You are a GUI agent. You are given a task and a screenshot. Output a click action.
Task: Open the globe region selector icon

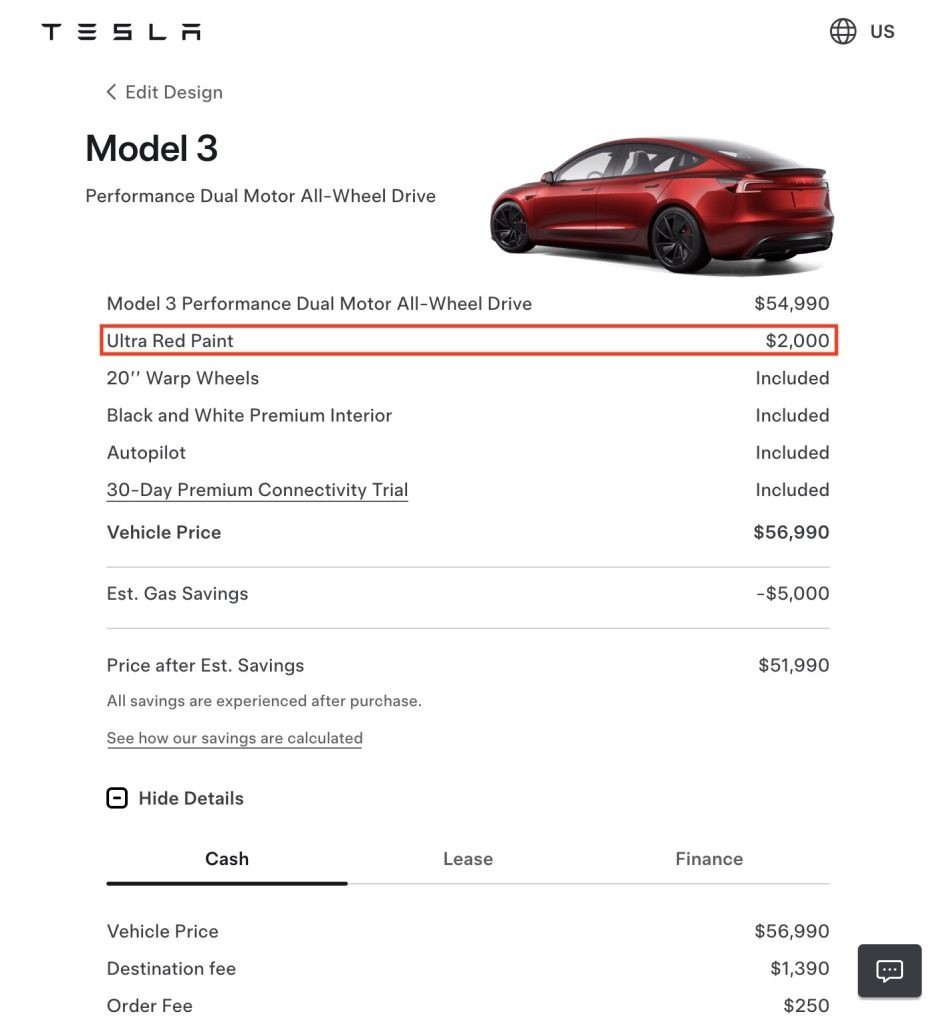[x=843, y=31]
